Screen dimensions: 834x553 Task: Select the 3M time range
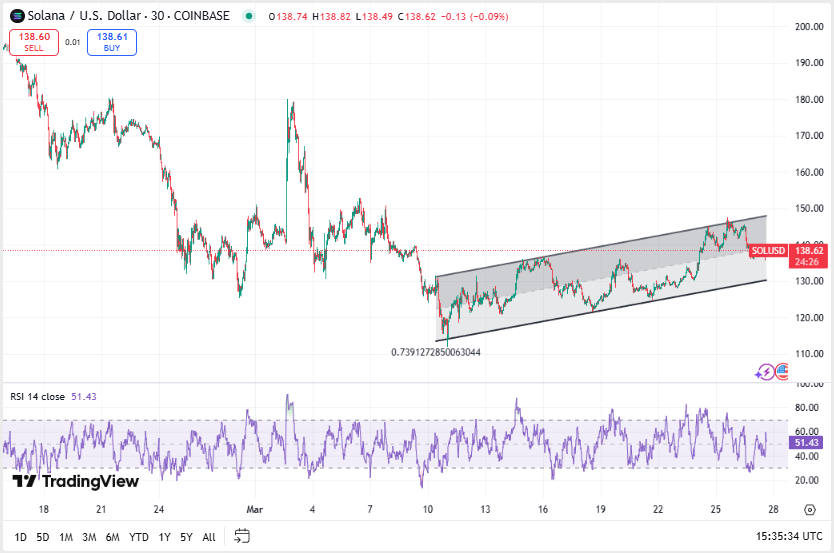pos(89,537)
